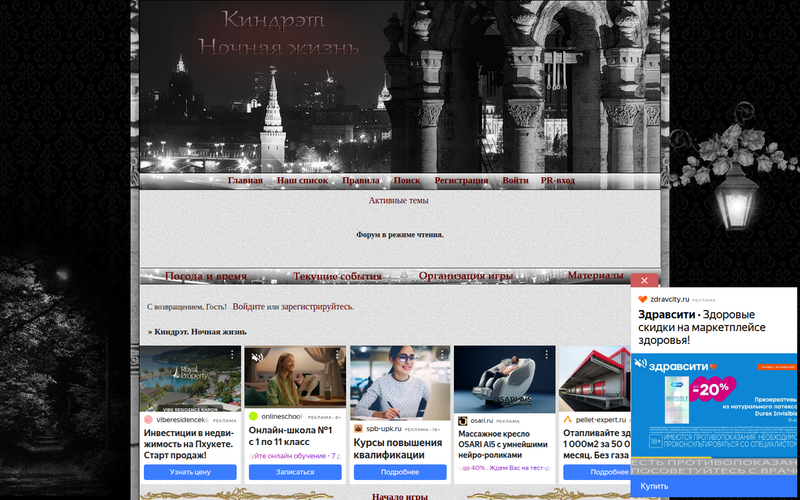Screen dimensions: 800x500
Task: Unmute the online school video ad
Action: tap(257, 357)
